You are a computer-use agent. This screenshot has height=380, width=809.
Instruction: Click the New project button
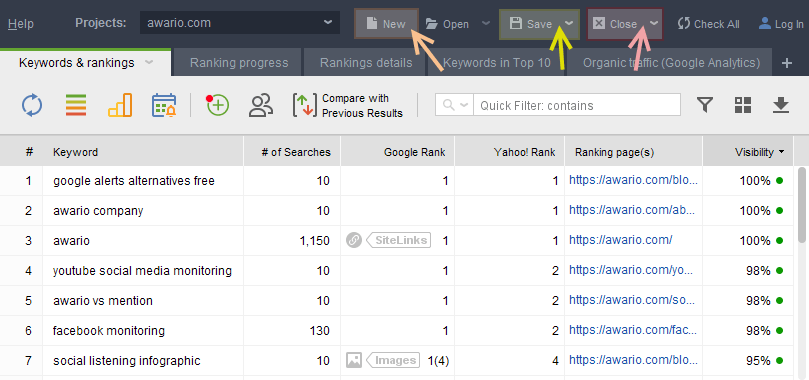(386, 24)
